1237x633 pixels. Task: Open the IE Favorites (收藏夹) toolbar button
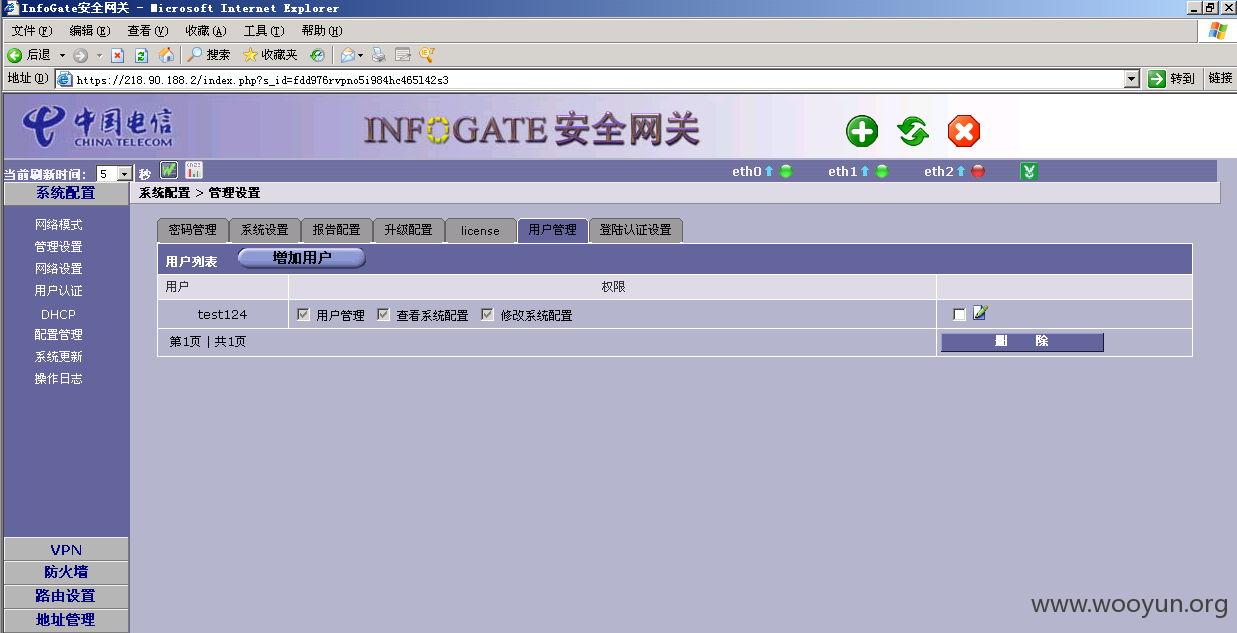coord(271,55)
